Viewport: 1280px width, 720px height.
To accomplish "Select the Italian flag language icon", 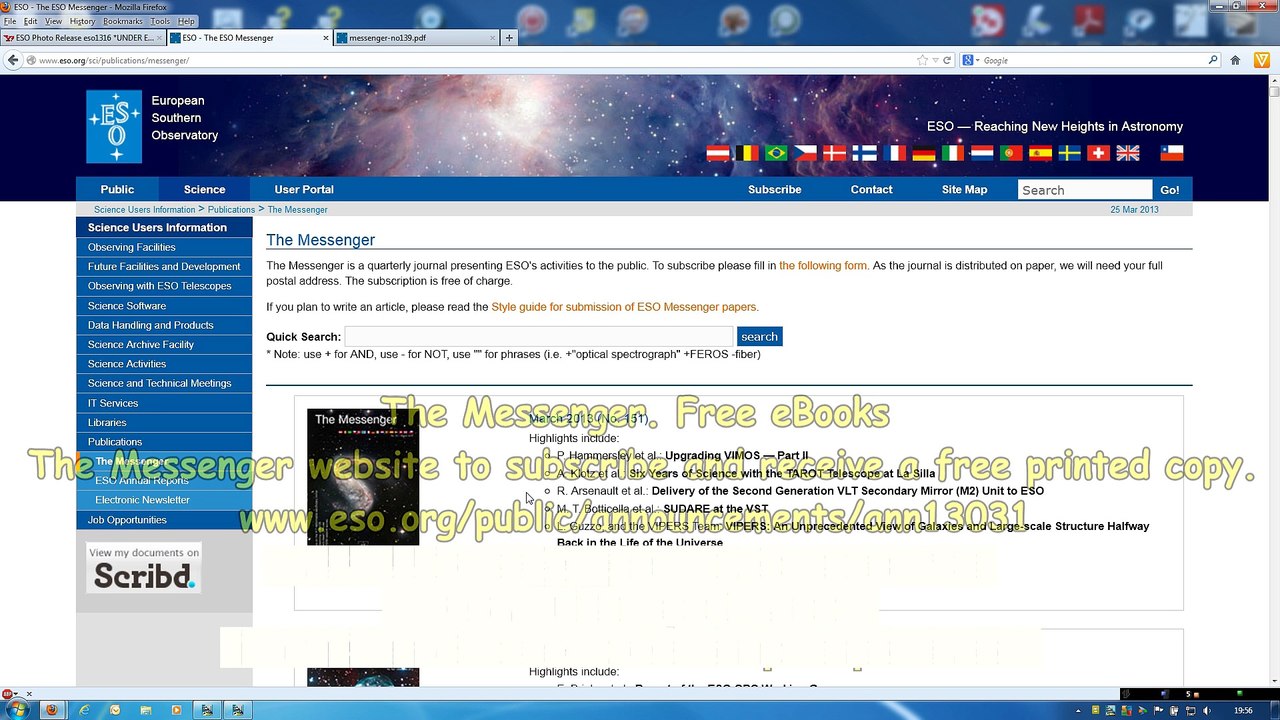I will 952,153.
